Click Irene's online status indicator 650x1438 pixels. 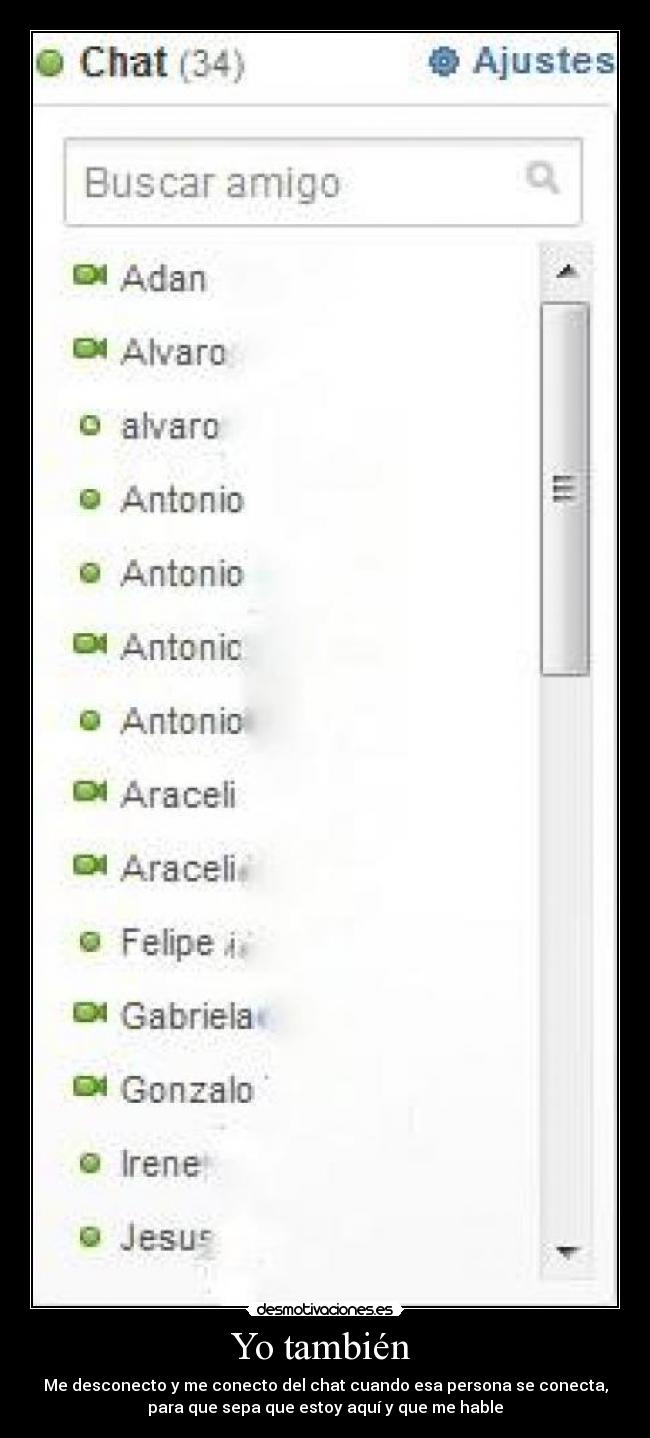click(91, 1162)
